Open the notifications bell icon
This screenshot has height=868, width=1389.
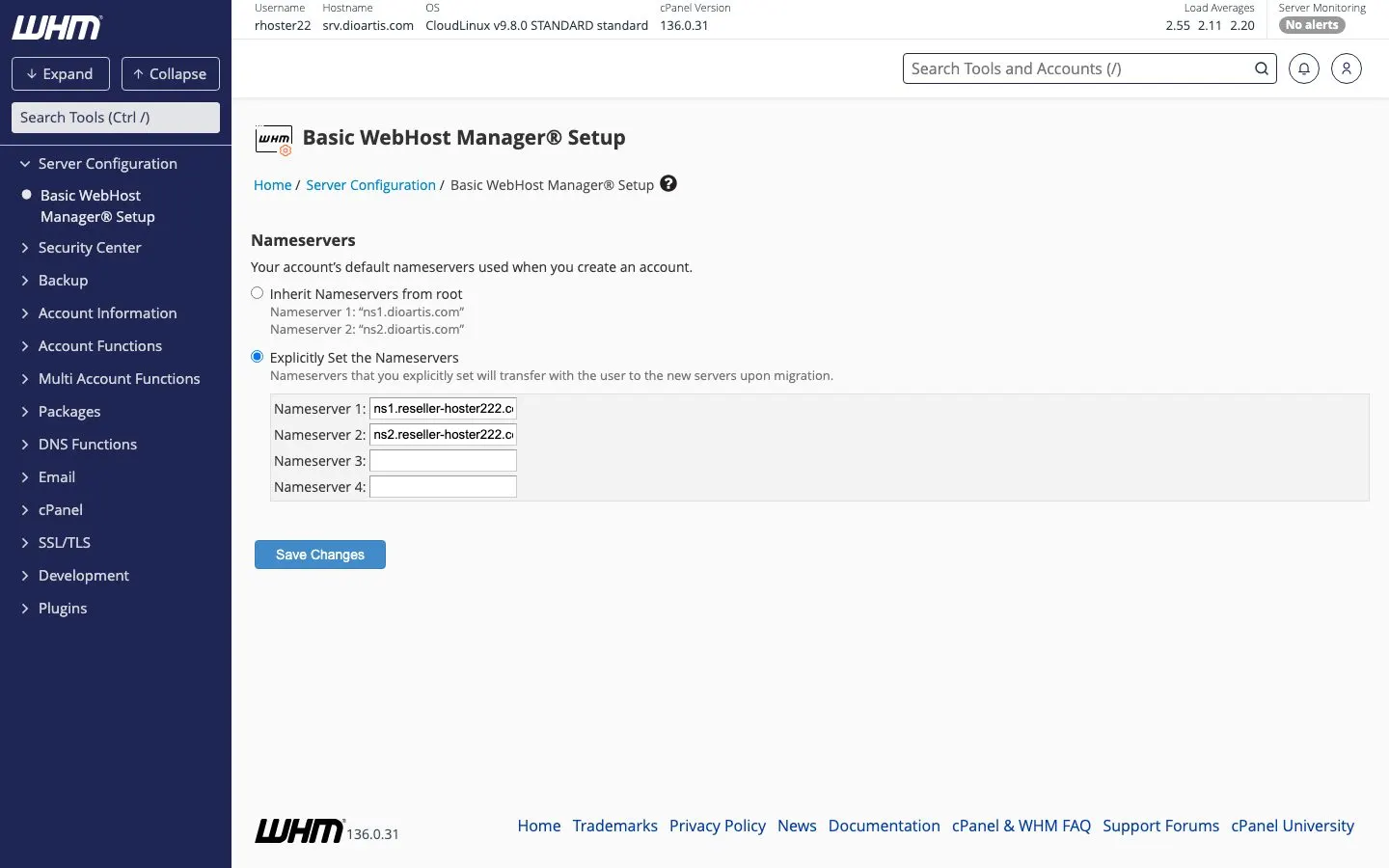1303,68
